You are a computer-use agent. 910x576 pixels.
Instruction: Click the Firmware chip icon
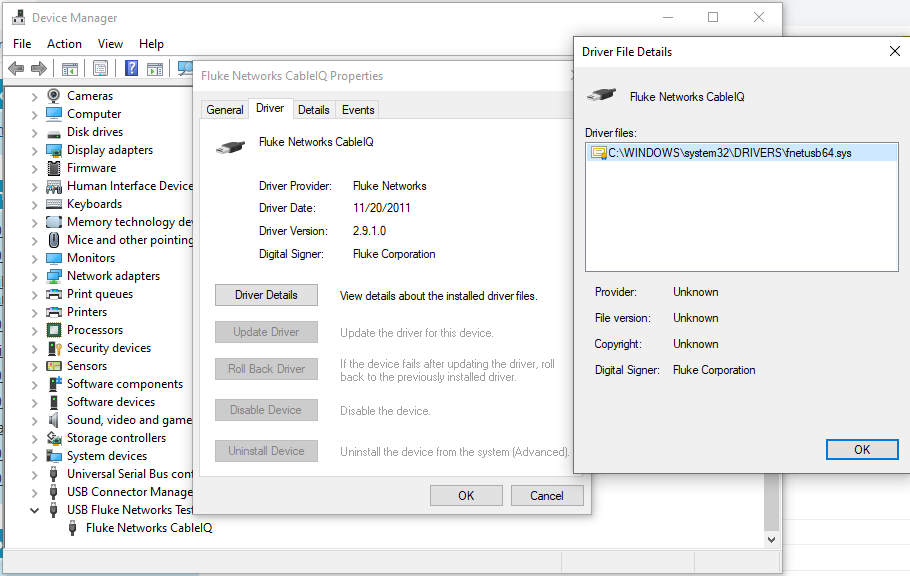point(54,168)
